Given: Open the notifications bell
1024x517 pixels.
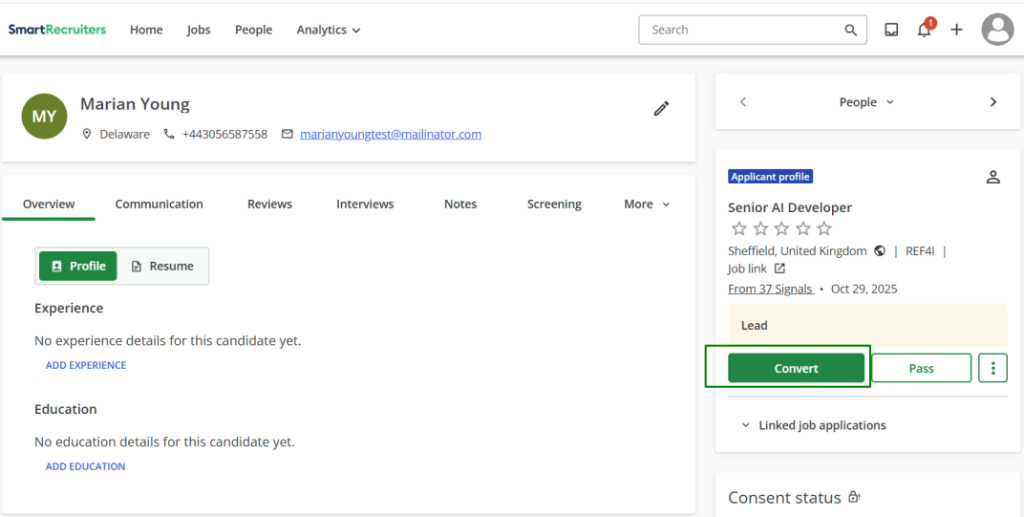Looking at the screenshot, I should [924, 30].
